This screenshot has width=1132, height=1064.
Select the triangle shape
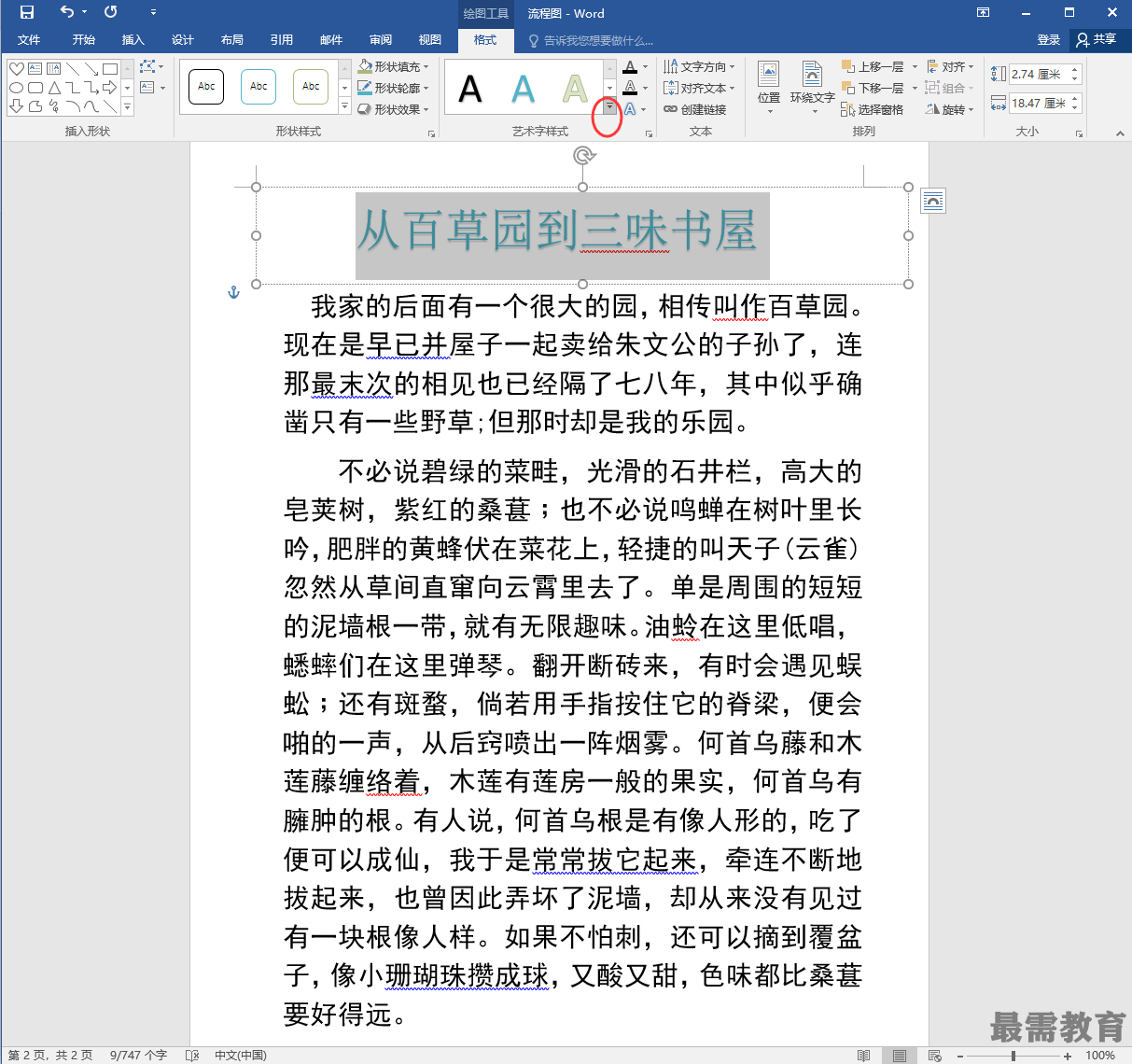point(54,88)
